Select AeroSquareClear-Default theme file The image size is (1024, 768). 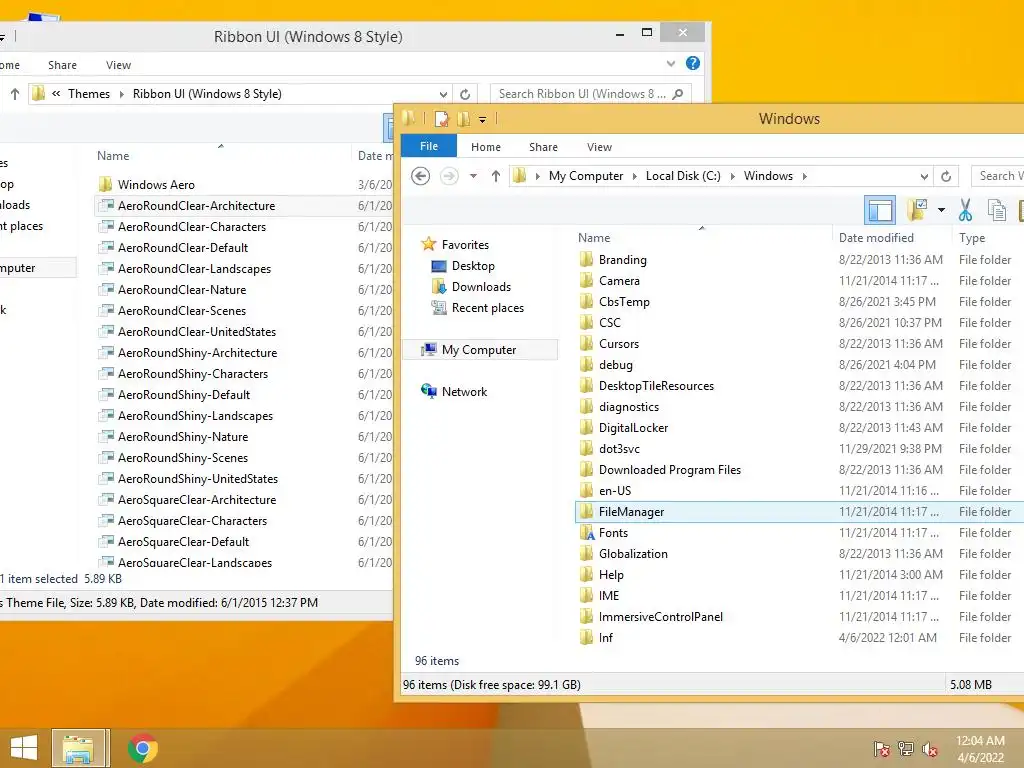[x=184, y=542]
